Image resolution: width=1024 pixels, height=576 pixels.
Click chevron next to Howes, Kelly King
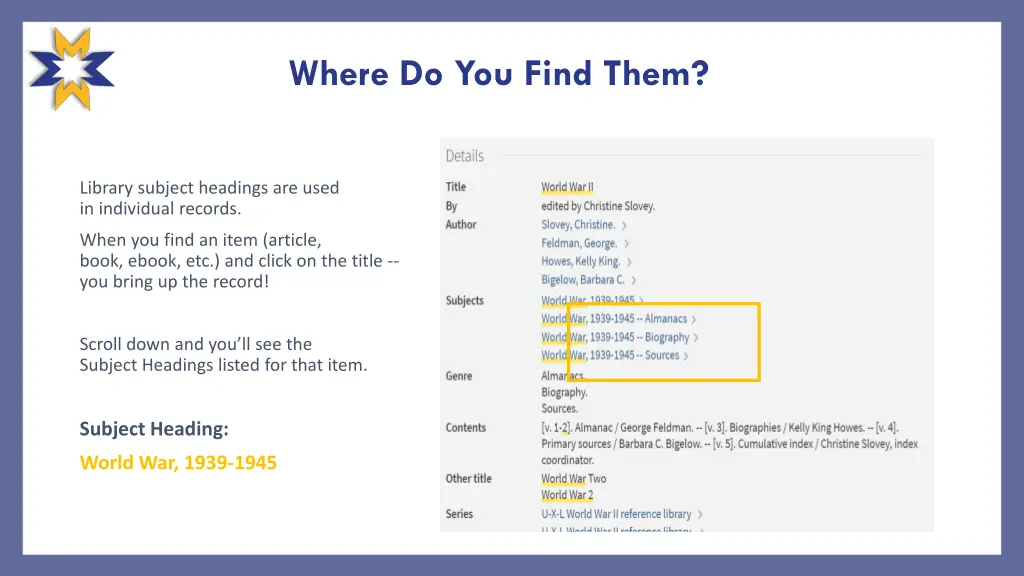click(x=630, y=262)
